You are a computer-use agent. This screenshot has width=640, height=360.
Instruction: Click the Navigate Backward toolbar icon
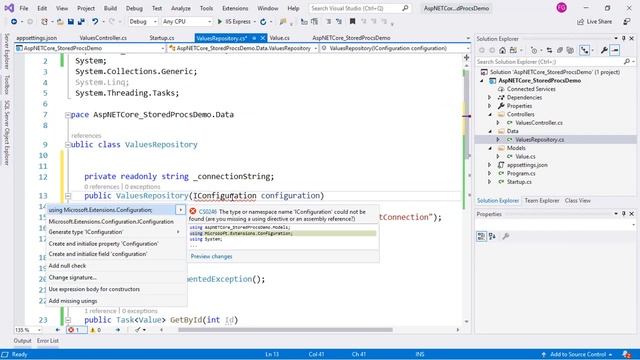(14, 22)
